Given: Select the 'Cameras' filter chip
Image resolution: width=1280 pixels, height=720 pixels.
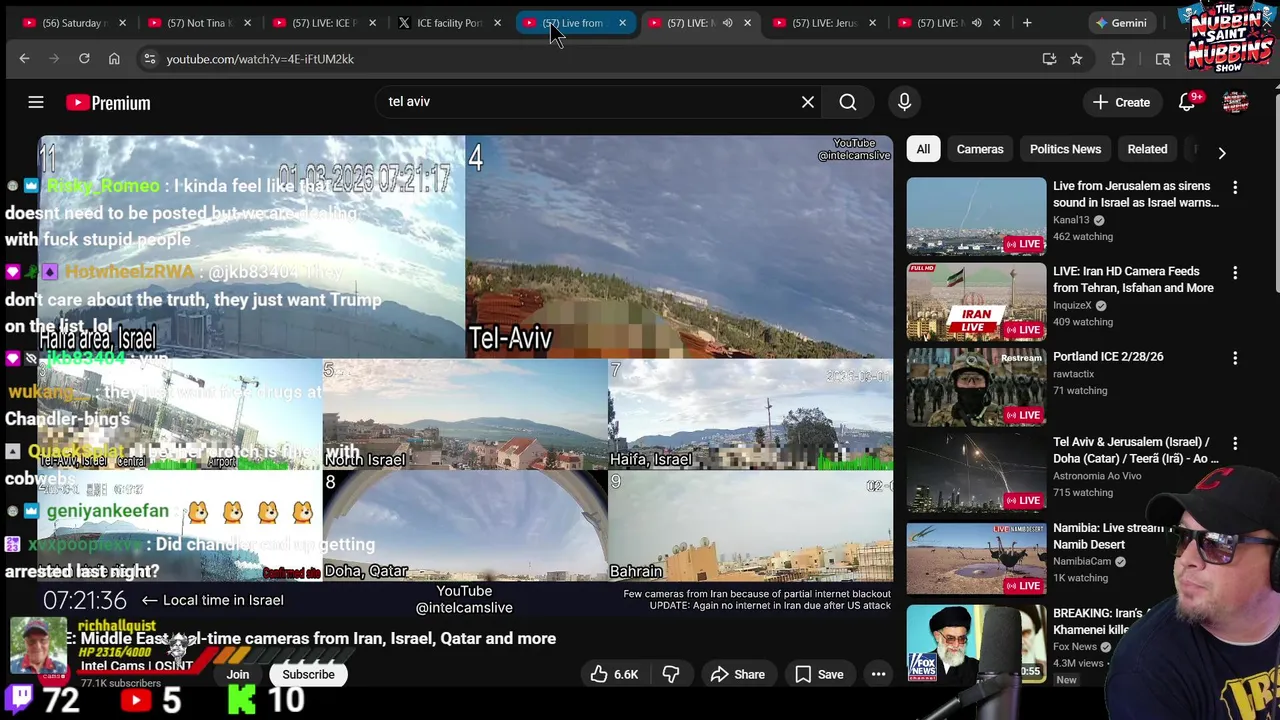Looking at the screenshot, I should coord(980,149).
